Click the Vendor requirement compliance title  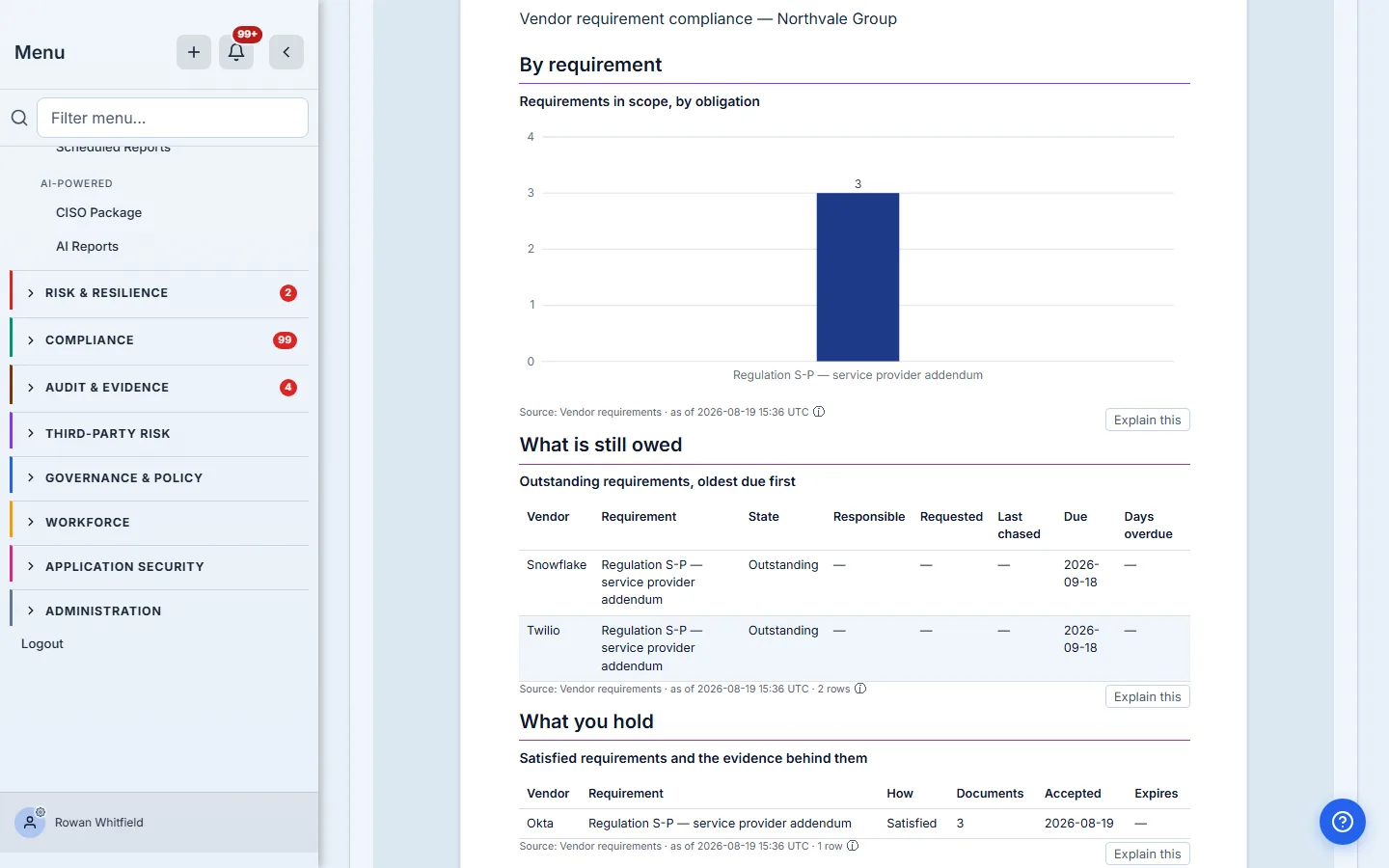(708, 18)
